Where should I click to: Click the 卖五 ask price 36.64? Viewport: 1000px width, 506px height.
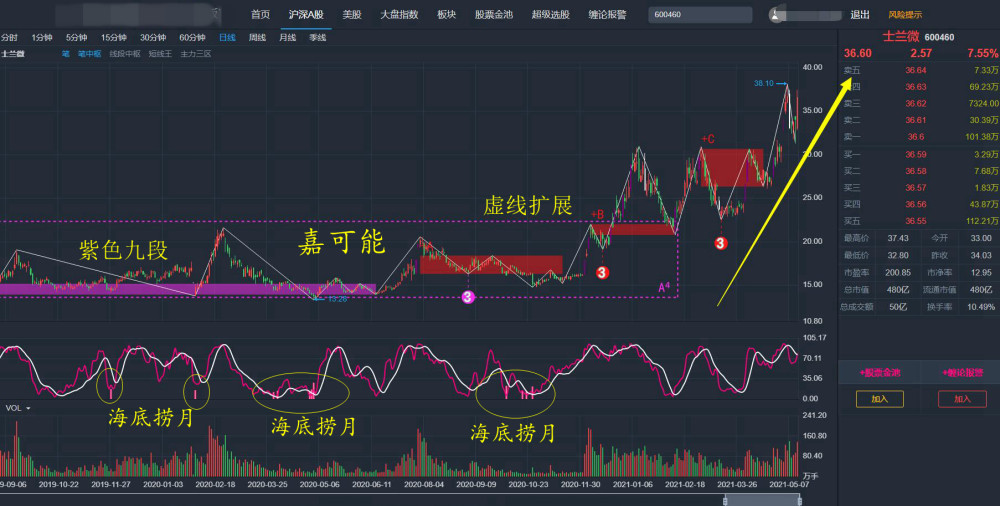click(x=916, y=70)
